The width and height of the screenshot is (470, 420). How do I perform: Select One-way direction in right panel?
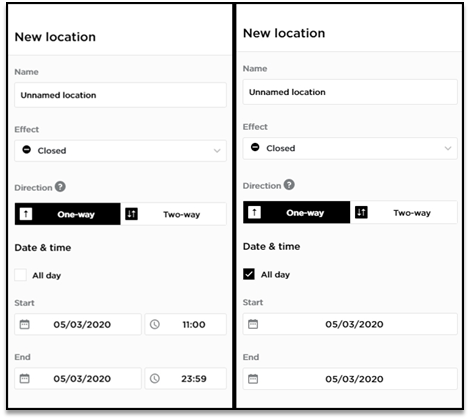click(297, 212)
